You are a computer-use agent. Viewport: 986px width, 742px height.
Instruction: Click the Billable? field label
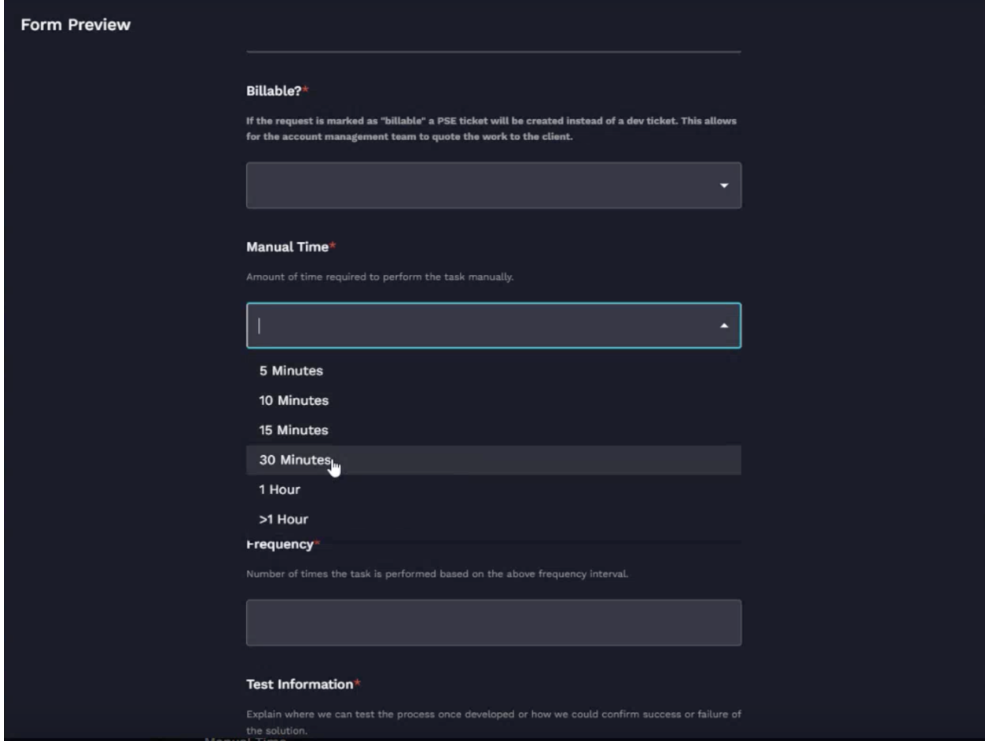tap(272, 89)
